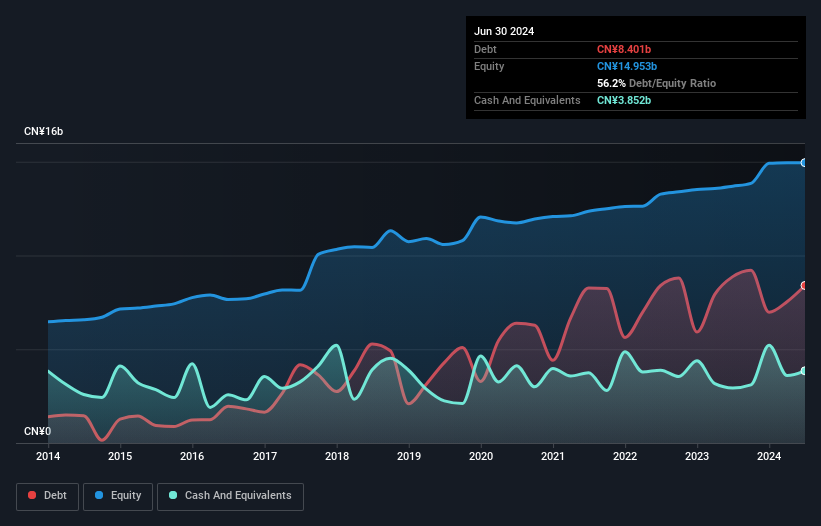
Task: Click the CN¥8.401b debt value
Action: 624,49
